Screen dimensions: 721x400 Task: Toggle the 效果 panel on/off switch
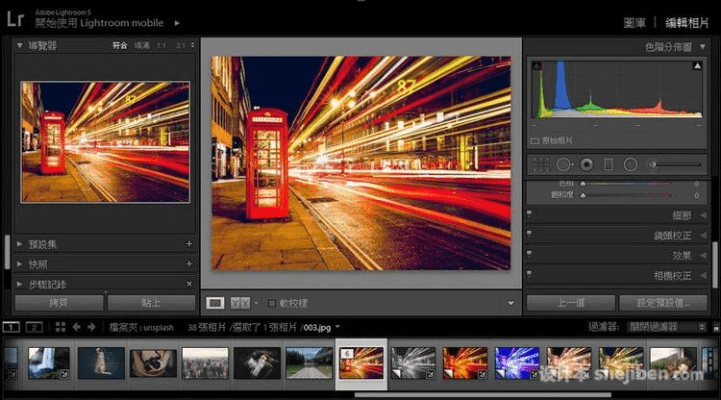(x=529, y=253)
